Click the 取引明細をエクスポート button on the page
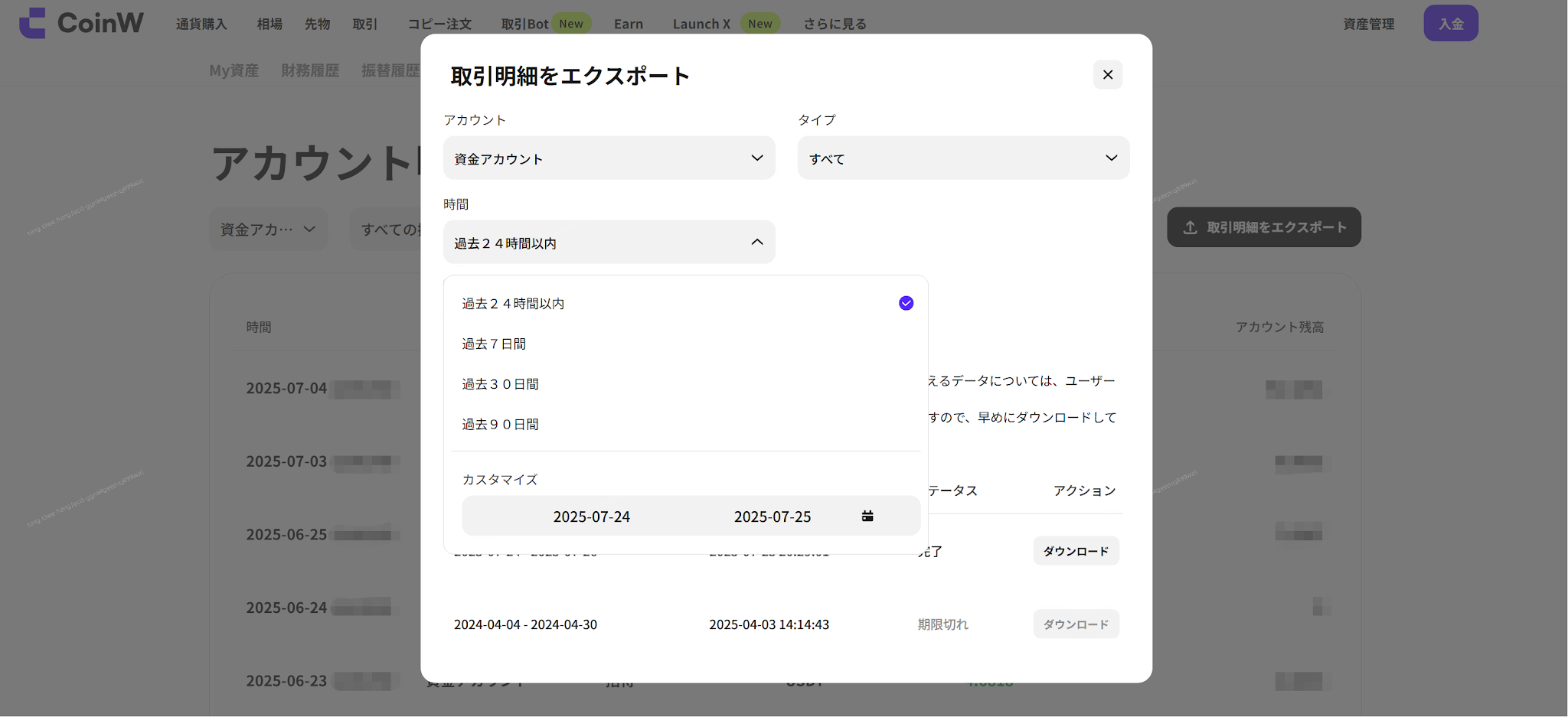Screen dimensions: 1568x717 (x=1264, y=227)
